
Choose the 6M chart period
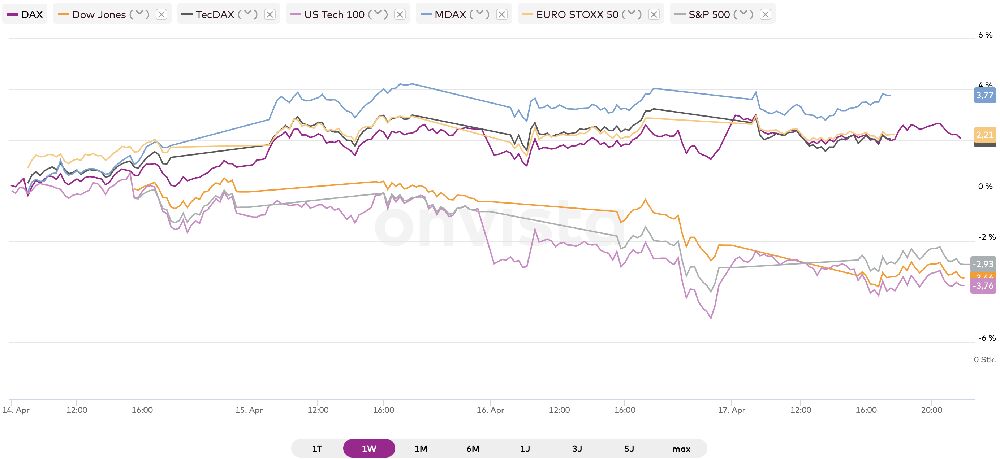click(473, 449)
